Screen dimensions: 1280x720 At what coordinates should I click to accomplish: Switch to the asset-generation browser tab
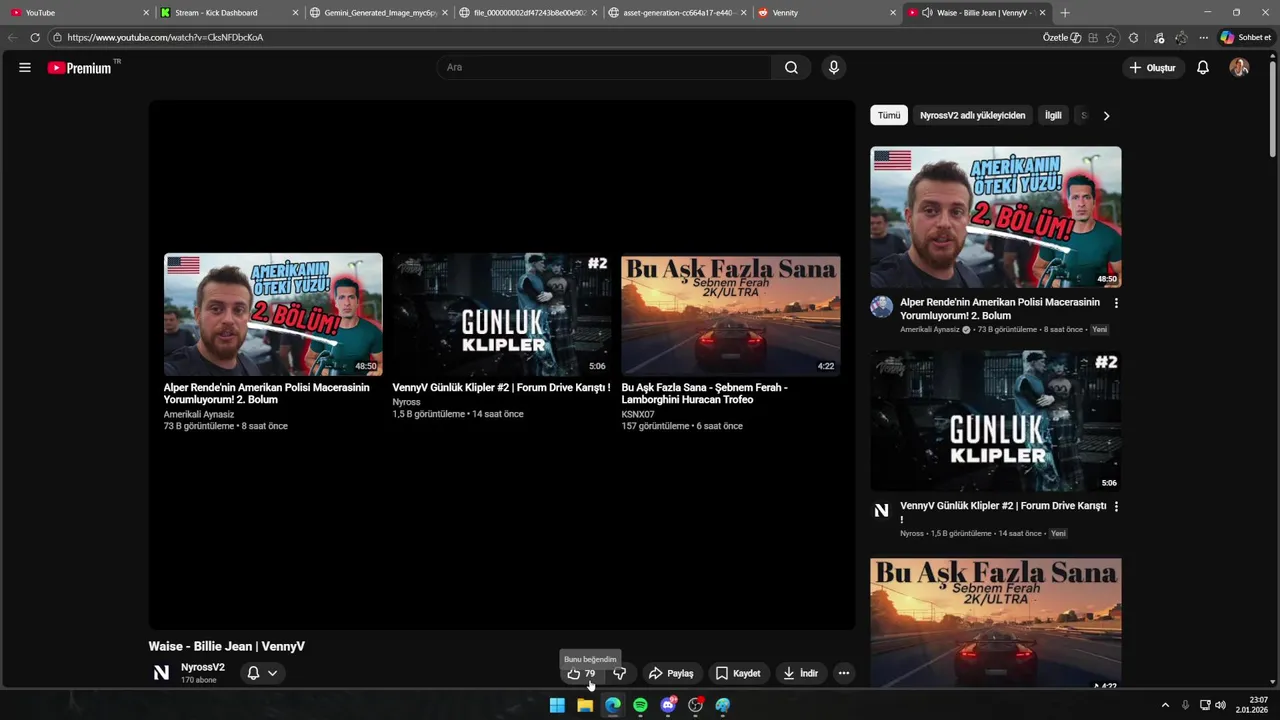pyautogui.click(x=678, y=13)
